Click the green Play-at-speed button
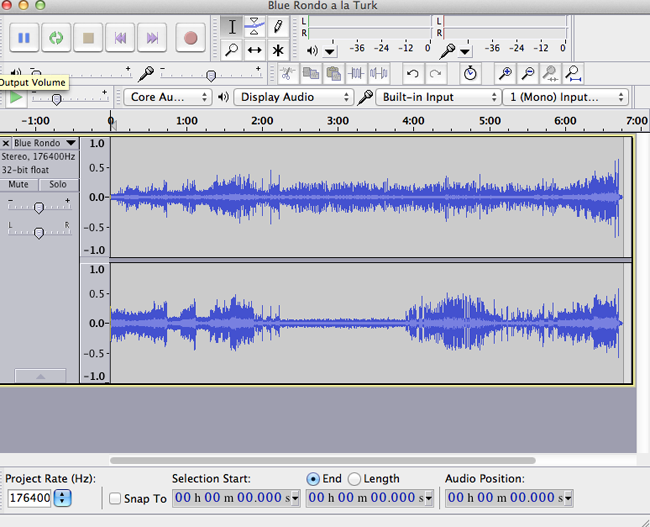This screenshot has width=650, height=527. click(16, 97)
